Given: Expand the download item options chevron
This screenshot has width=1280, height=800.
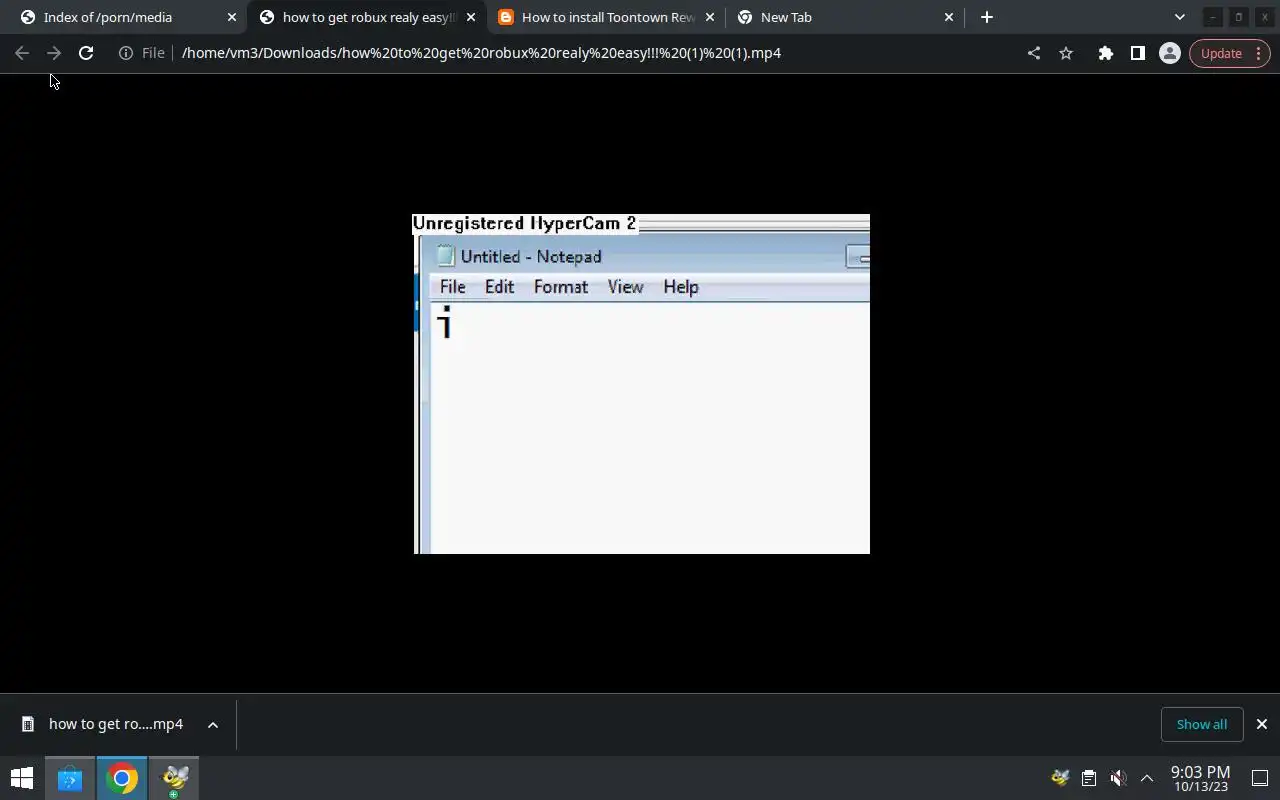Looking at the screenshot, I should (x=213, y=724).
